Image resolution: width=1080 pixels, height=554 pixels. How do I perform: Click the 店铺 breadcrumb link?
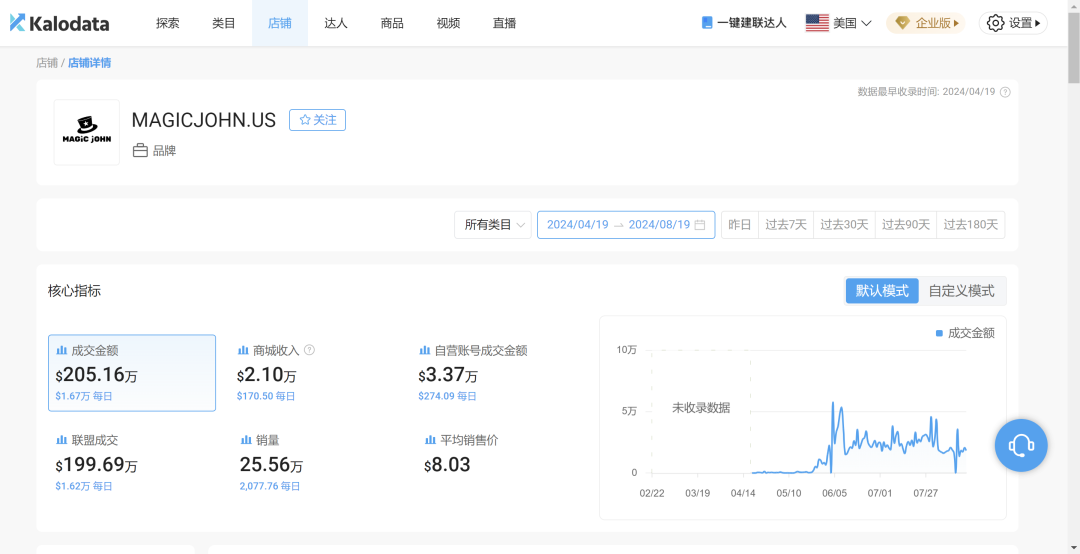[x=47, y=63]
